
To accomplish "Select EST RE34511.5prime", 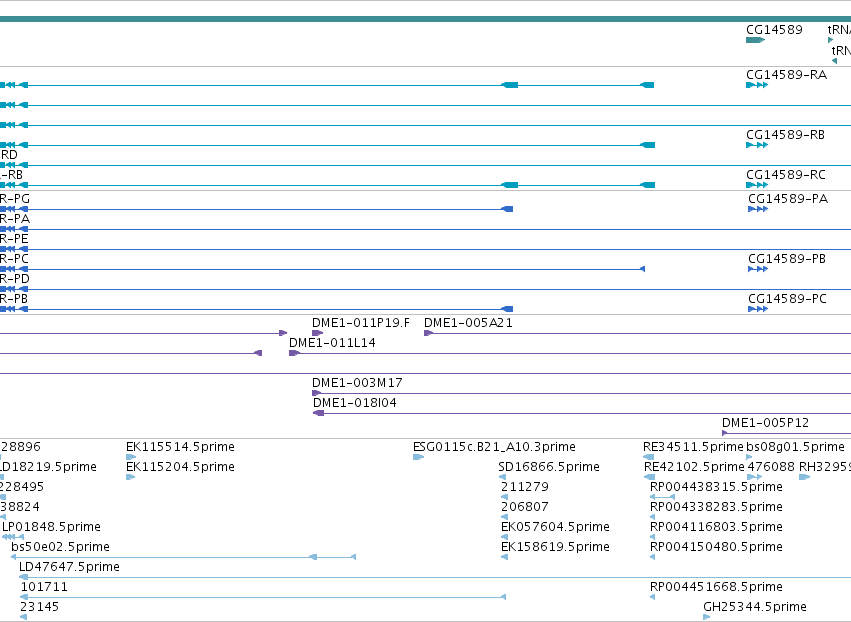I will click(x=693, y=447).
